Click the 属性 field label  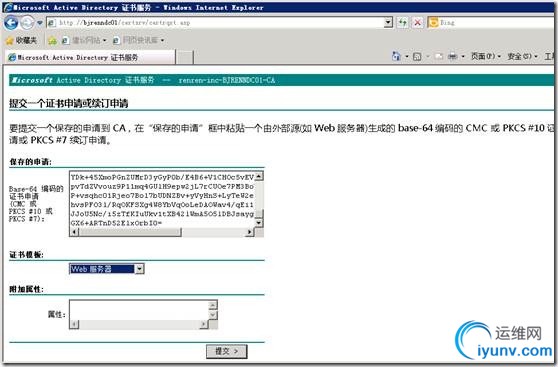(57, 315)
